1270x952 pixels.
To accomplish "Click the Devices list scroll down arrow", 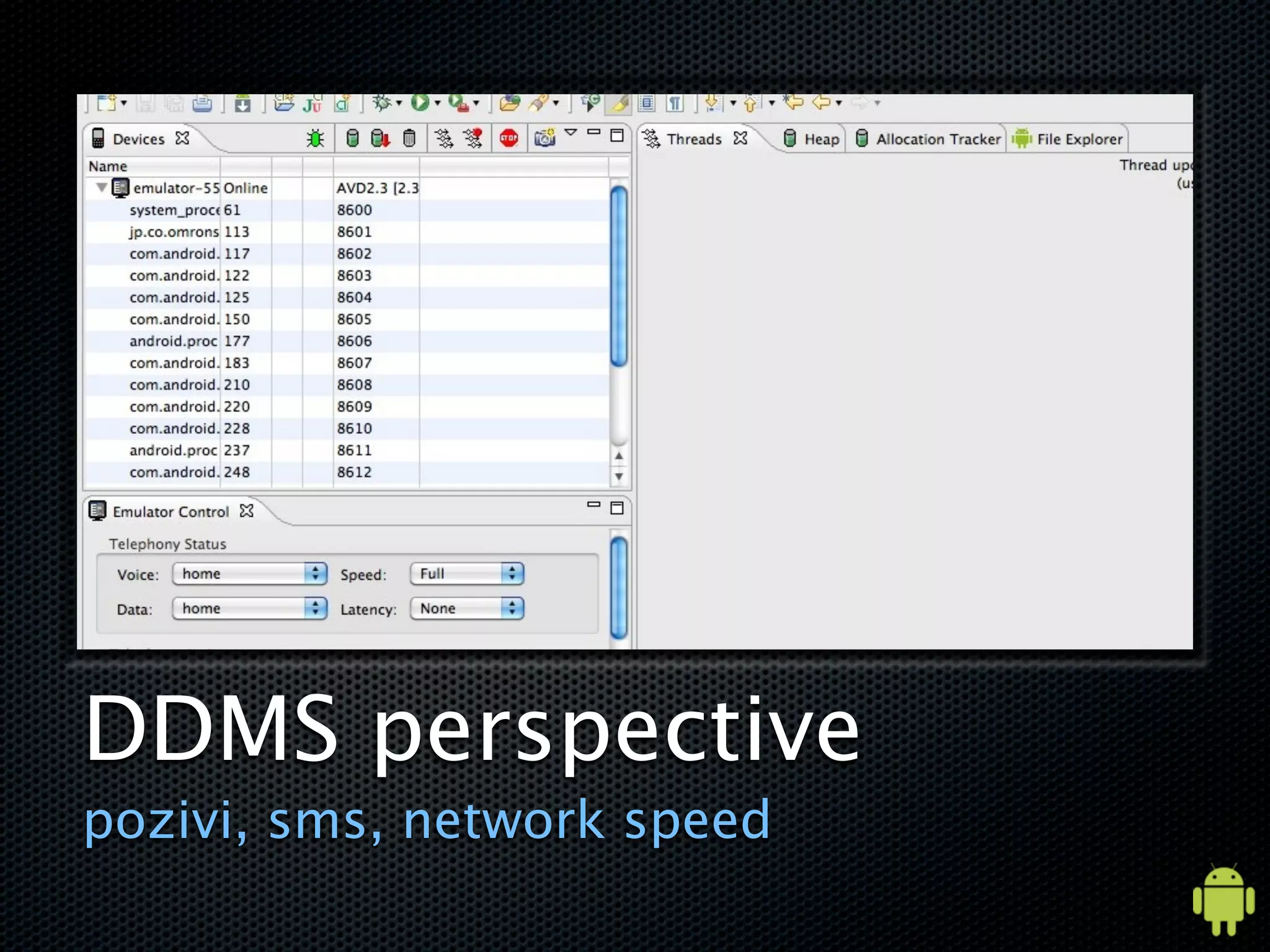I will coord(619,477).
